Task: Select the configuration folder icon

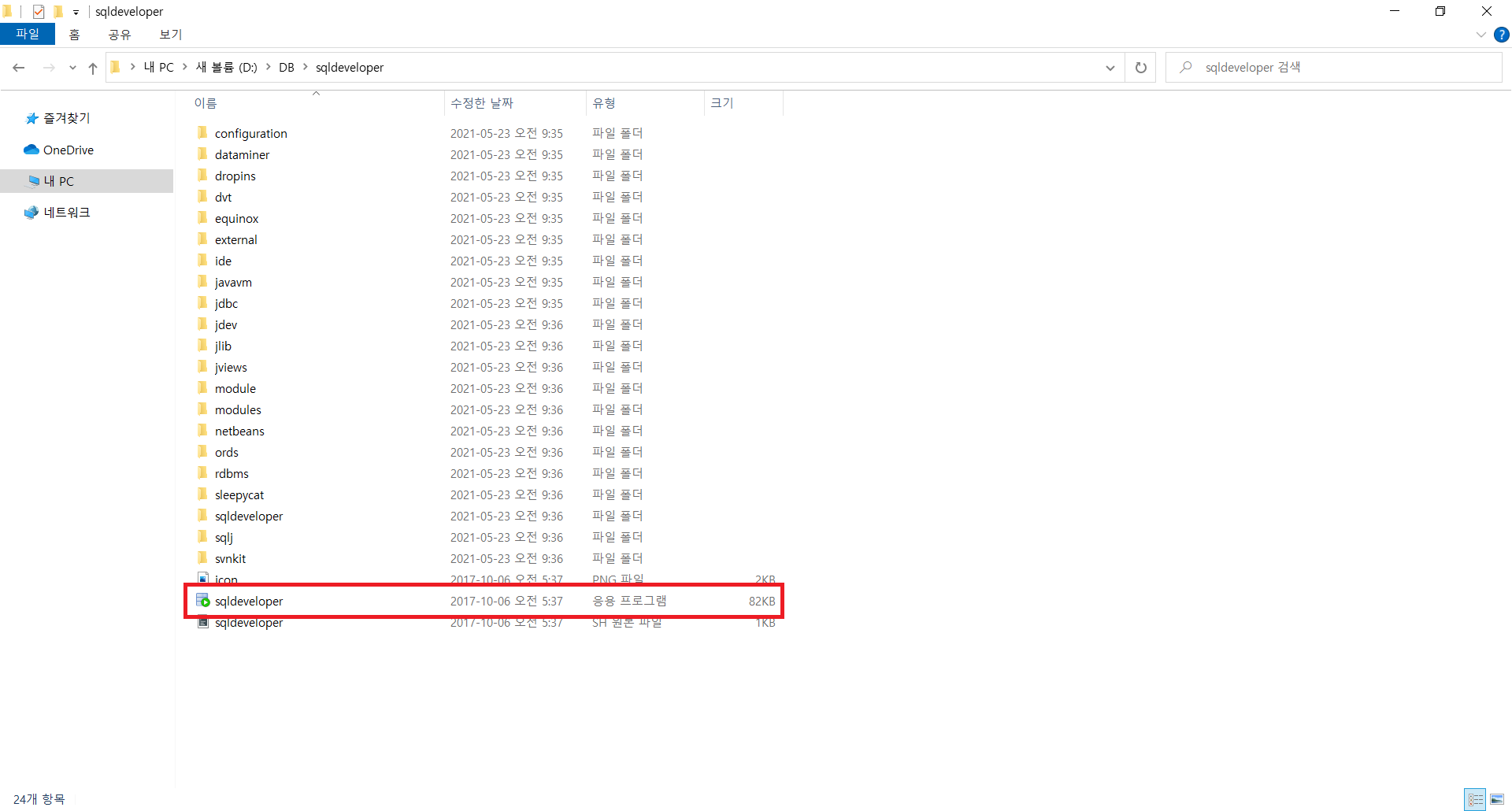Action: point(202,133)
